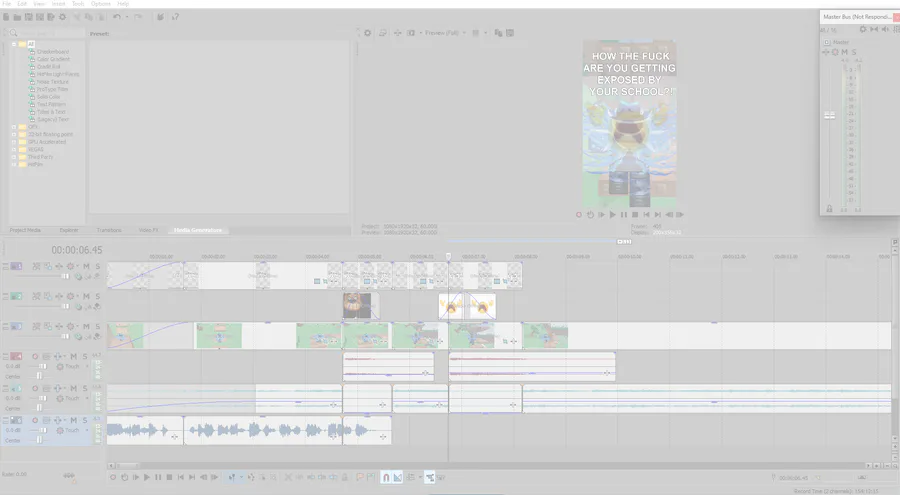Collapse the All folder in generators tree

(x=14, y=44)
